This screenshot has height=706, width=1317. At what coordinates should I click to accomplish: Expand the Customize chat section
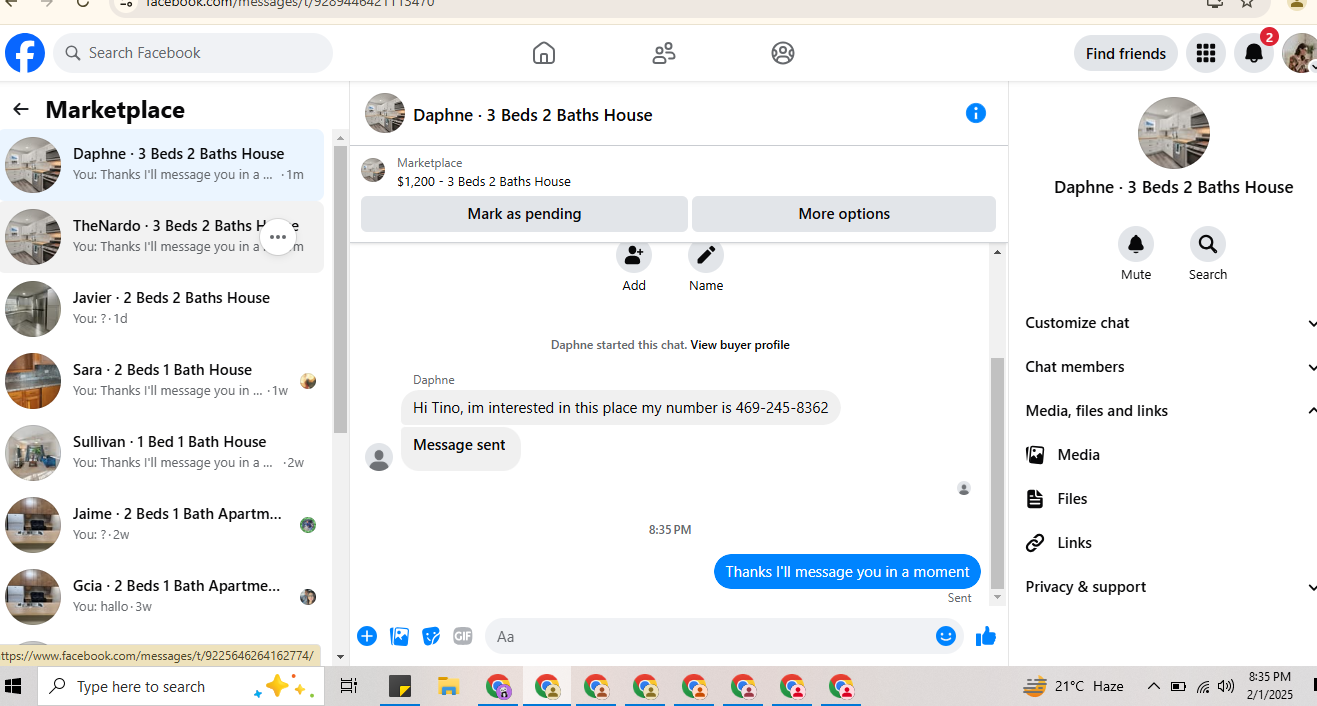point(1168,323)
